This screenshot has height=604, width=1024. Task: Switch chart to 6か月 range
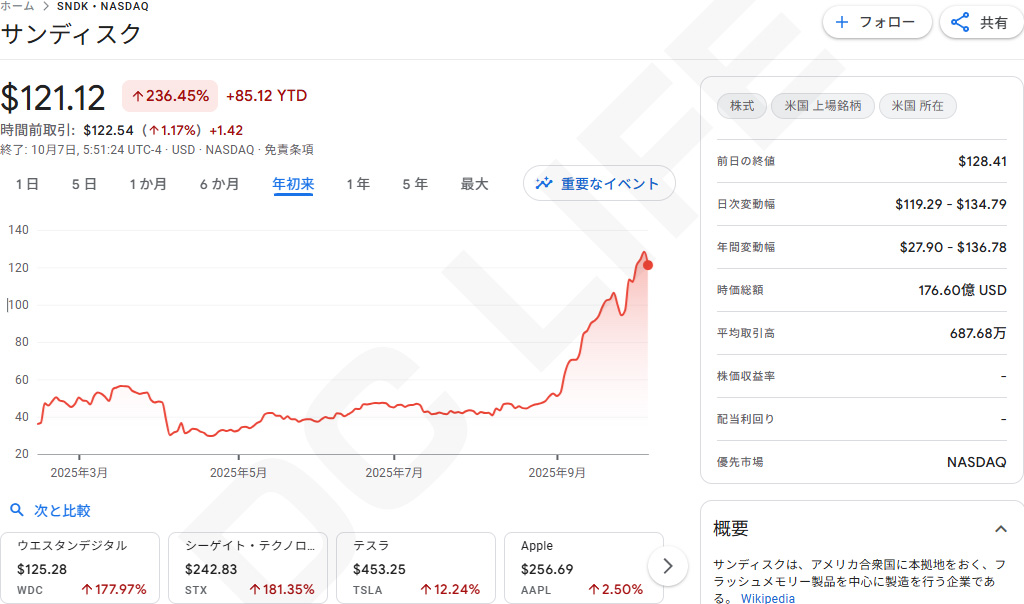pos(219,184)
